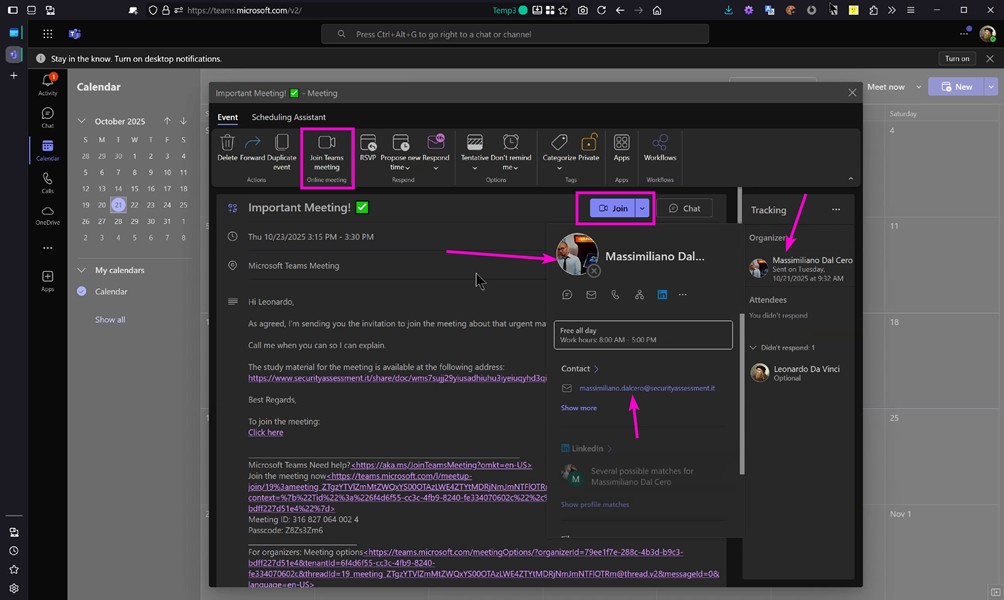
Task: Click the massimiliano.dalcero email address link
Action: point(647,388)
